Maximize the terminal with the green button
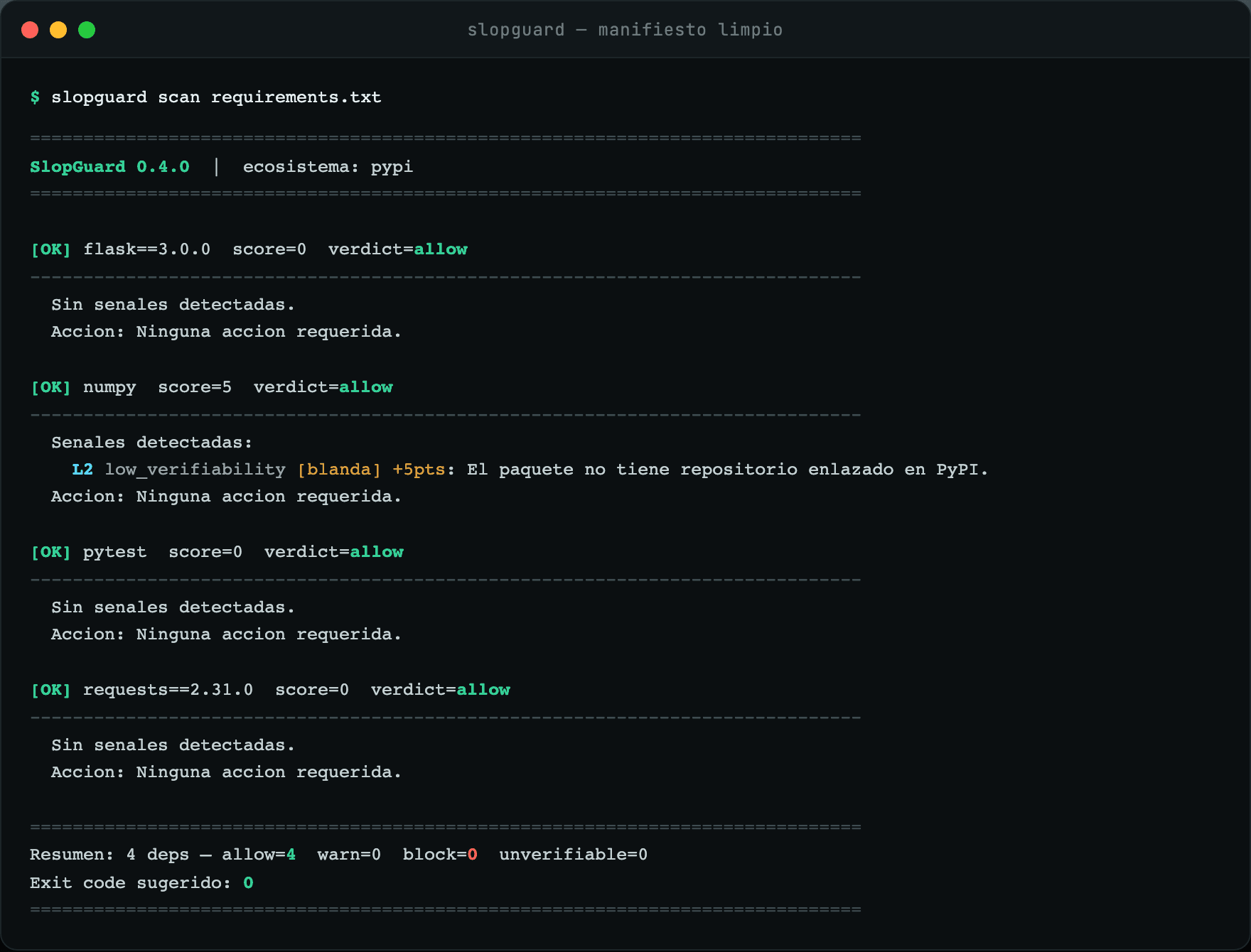 pos(87,30)
